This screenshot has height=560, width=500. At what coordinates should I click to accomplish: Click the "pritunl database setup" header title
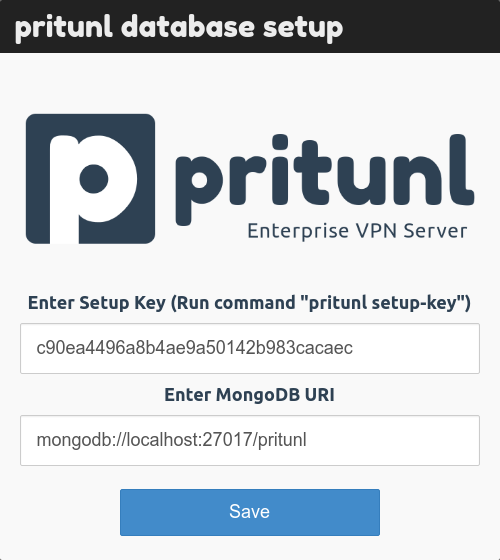[x=179, y=28]
